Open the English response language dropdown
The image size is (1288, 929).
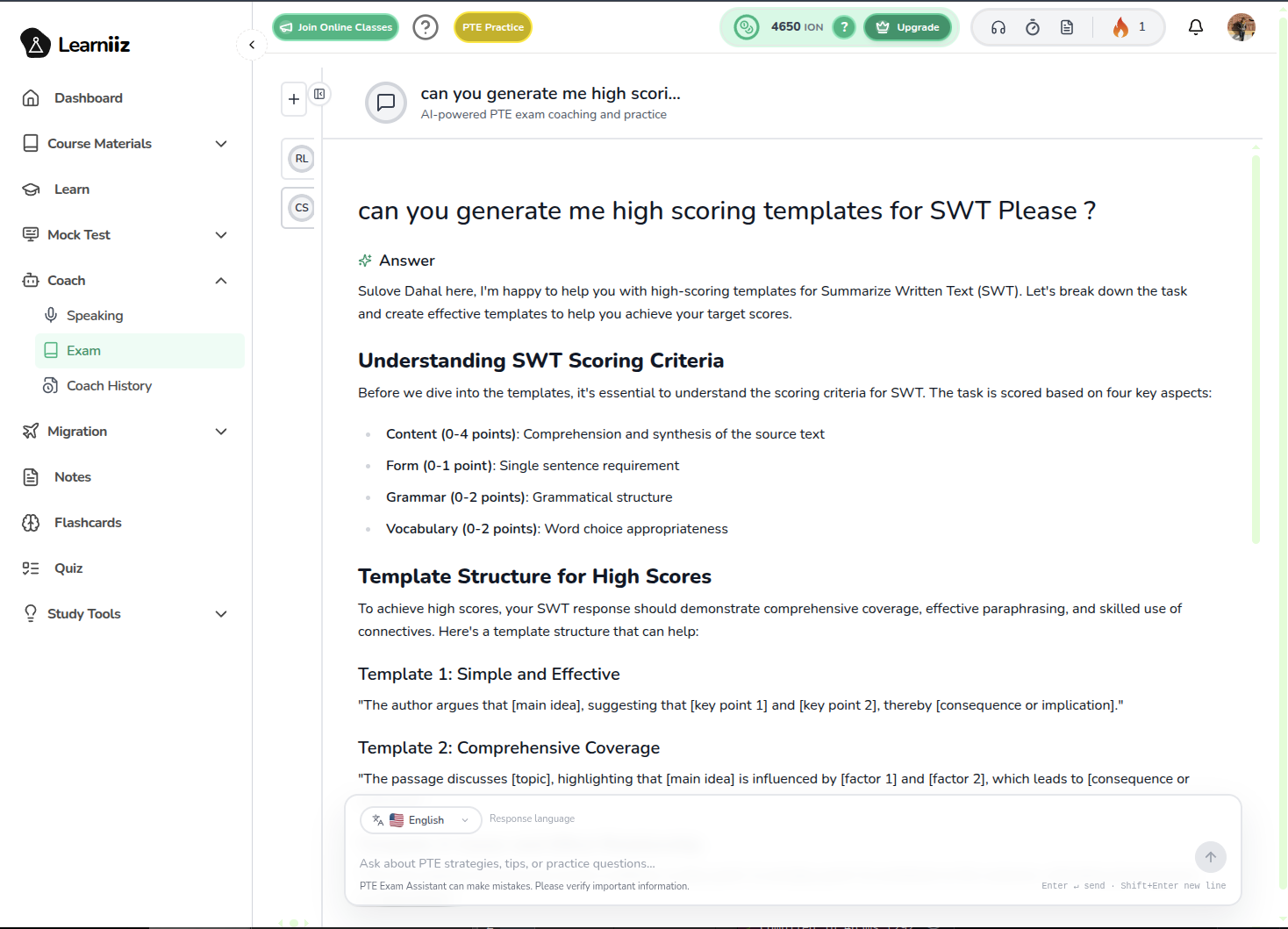[x=421, y=820]
